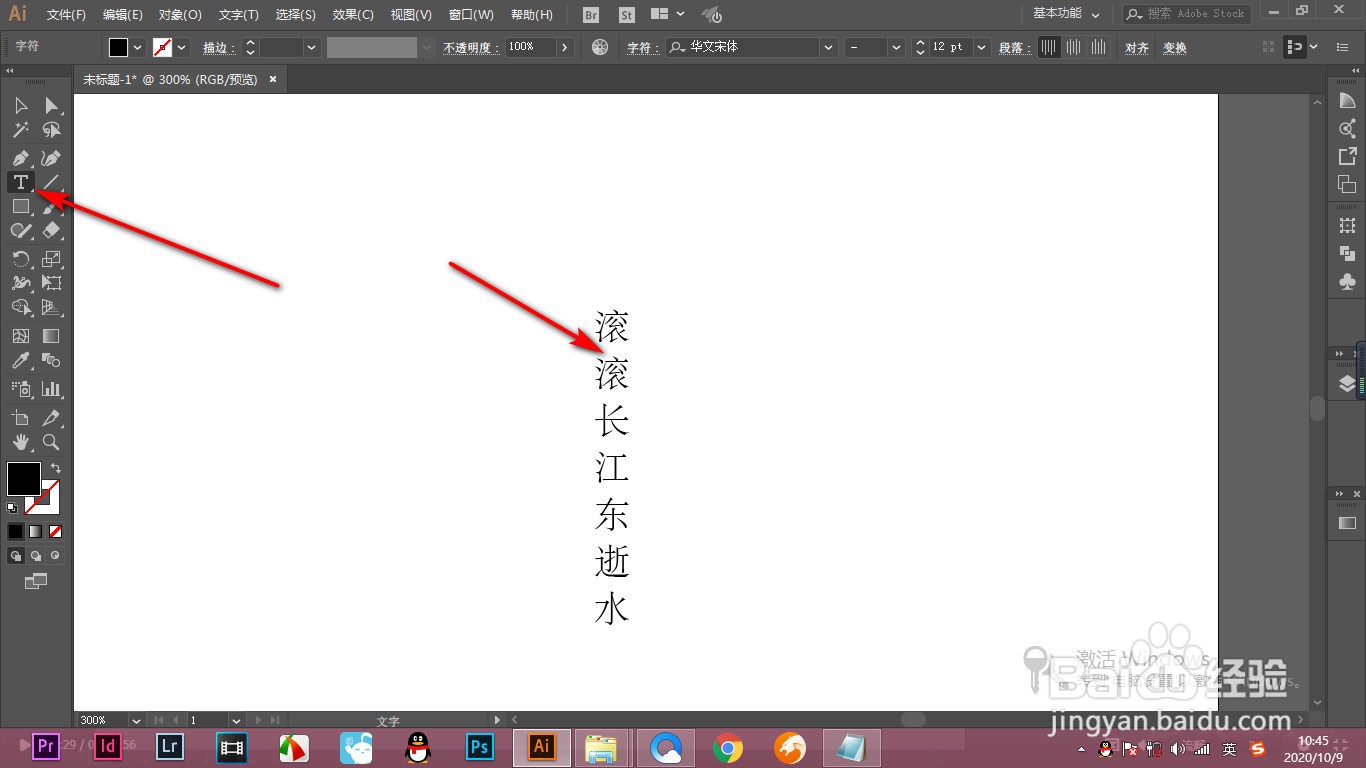This screenshot has width=1366, height=768.
Task: Select the Gradient tool
Action: (x=49, y=335)
